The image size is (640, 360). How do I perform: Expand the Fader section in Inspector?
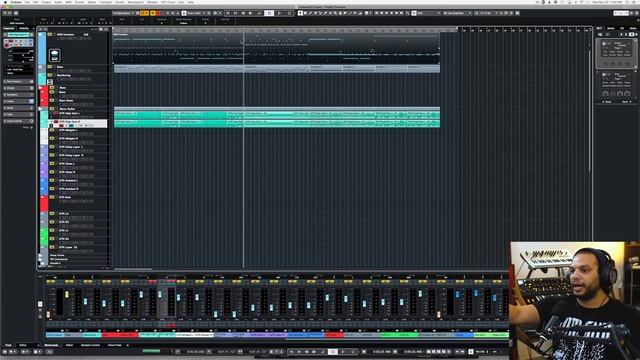coord(18,114)
